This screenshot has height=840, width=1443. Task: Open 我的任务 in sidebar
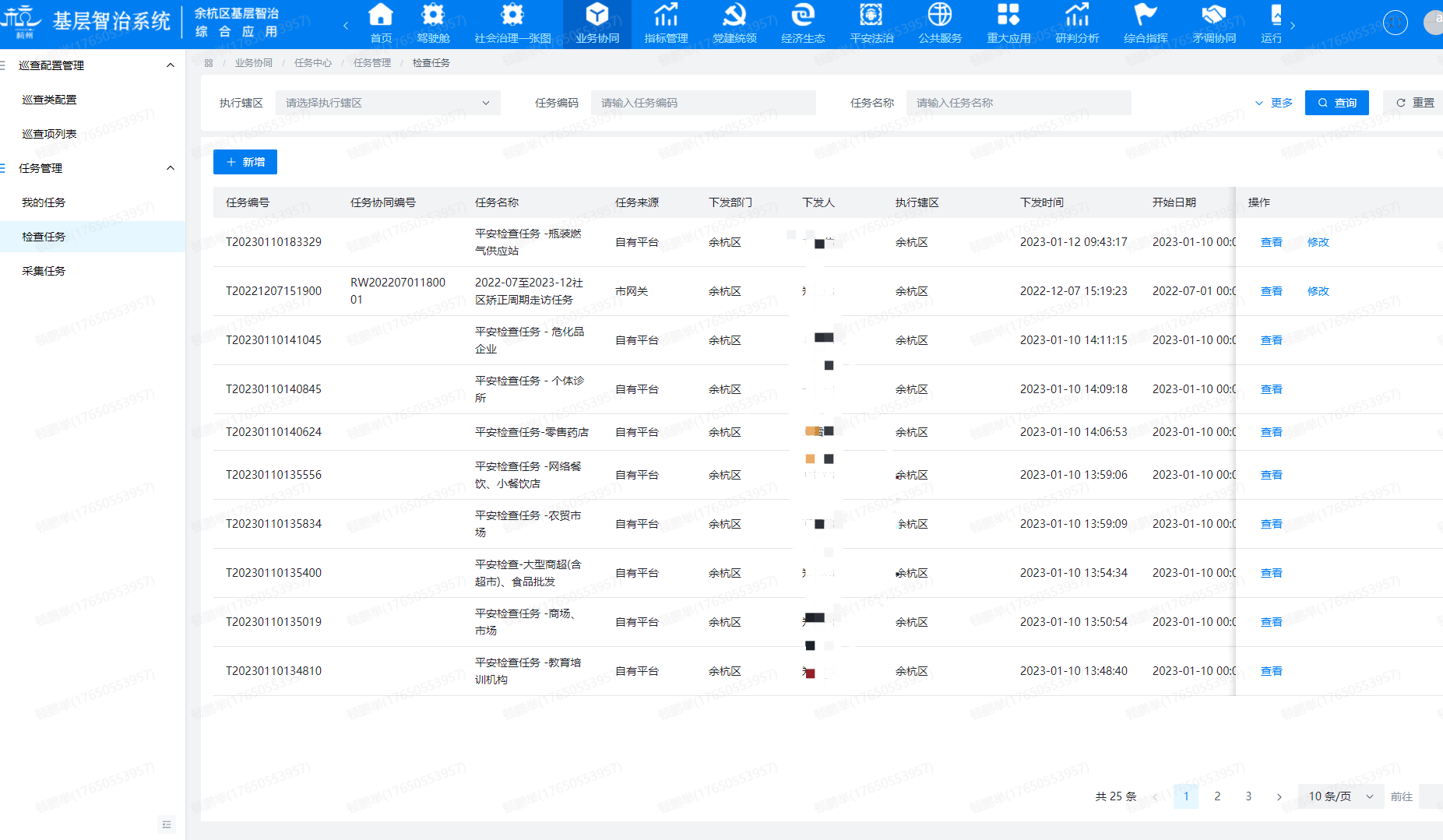[x=44, y=202]
